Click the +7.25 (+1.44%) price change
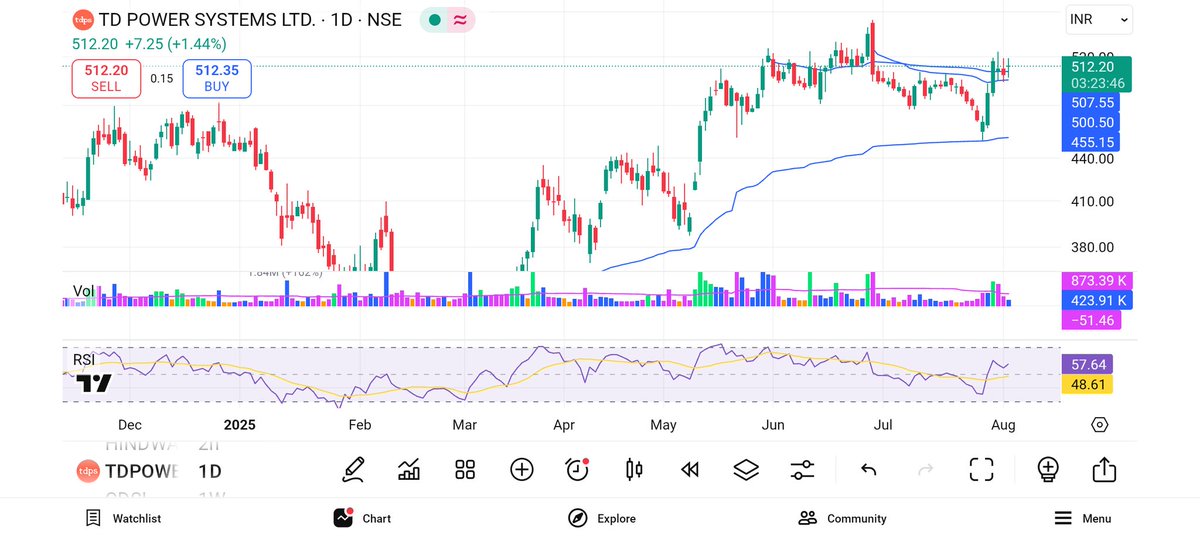 click(178, 44)
